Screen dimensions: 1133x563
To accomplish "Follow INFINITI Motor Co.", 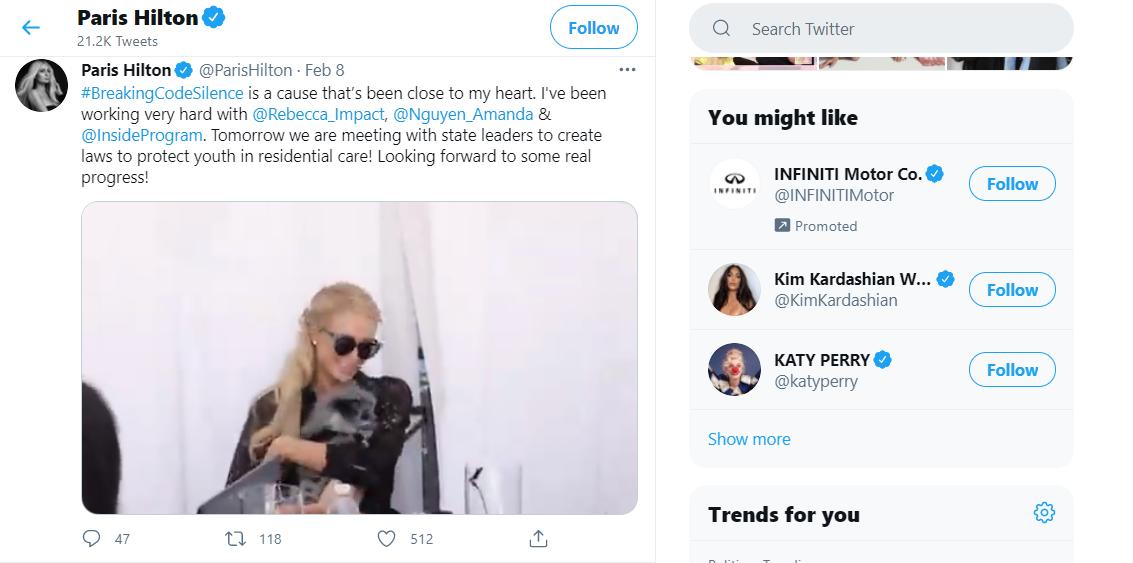I will click(1011, 184).
